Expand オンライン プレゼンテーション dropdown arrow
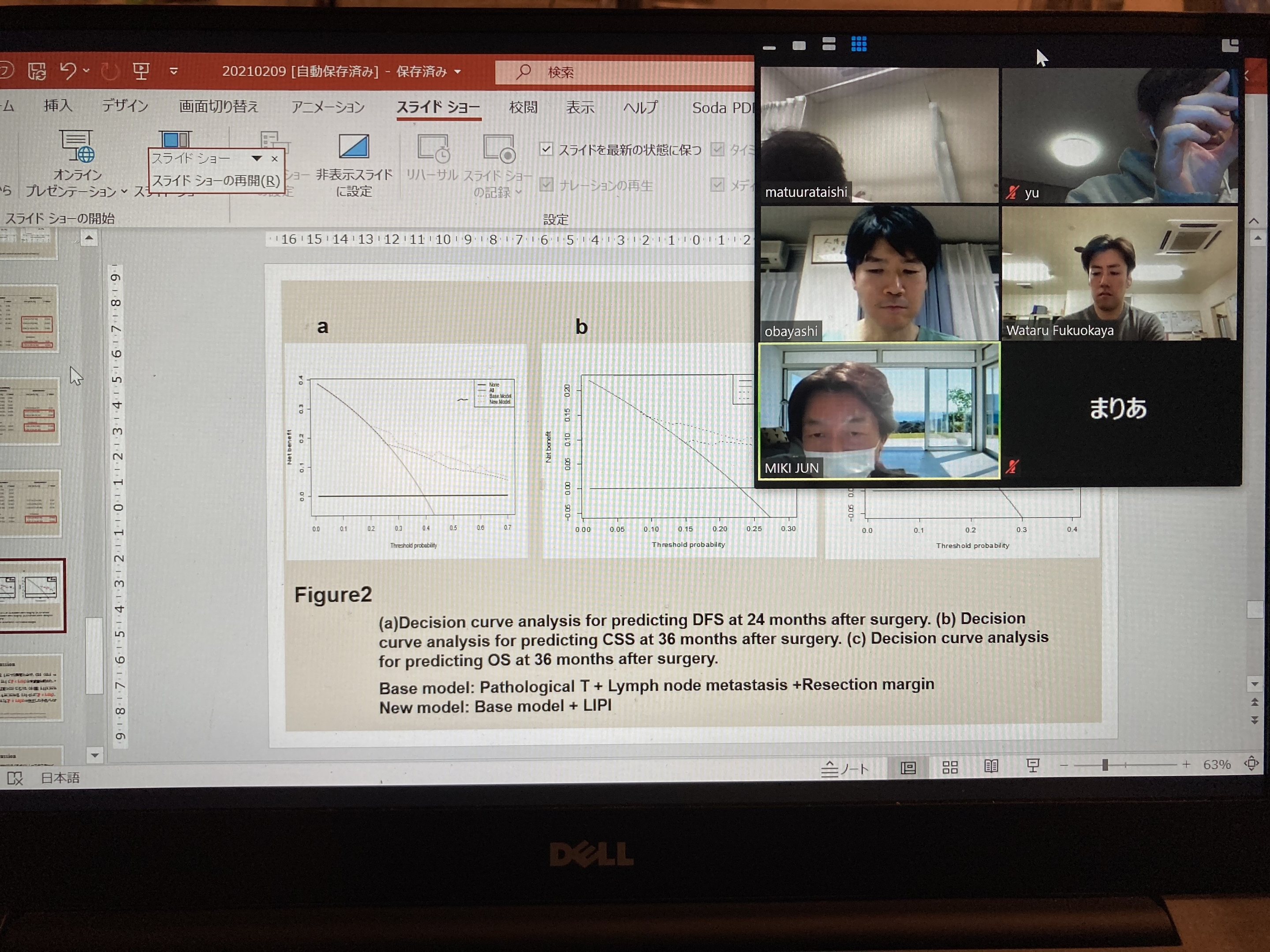 (x=124, y=191)
